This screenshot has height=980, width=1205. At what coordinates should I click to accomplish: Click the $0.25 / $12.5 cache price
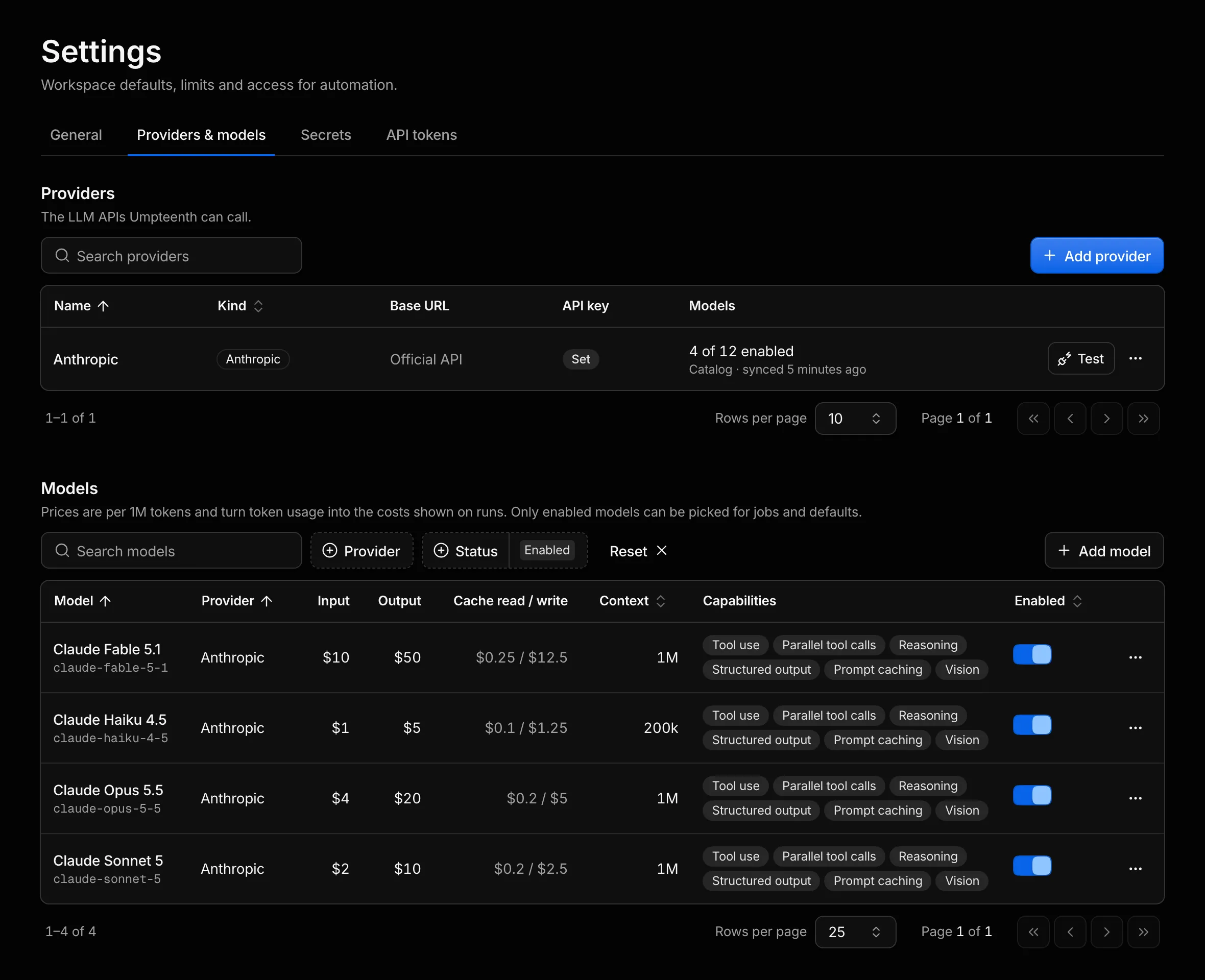[521, 657]
